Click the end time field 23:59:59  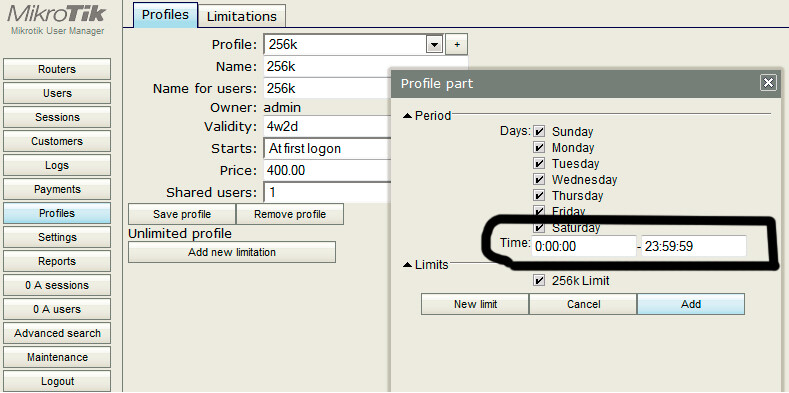point(694,246)
